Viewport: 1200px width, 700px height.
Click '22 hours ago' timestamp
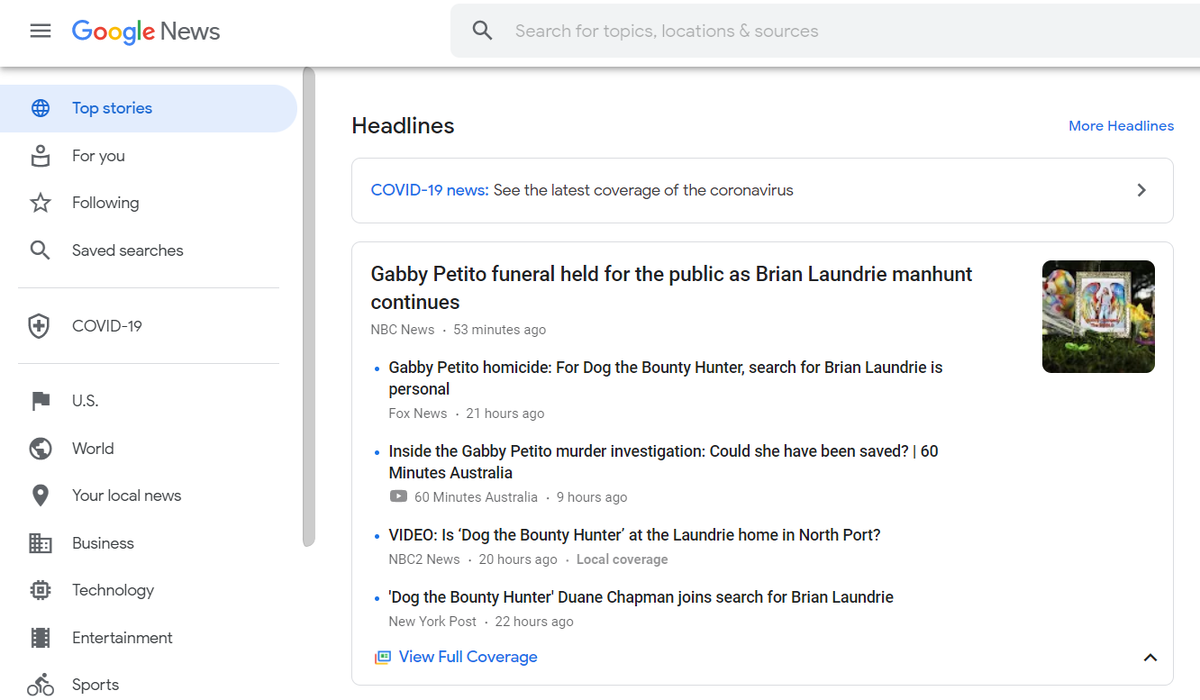[x=534, y=622]
